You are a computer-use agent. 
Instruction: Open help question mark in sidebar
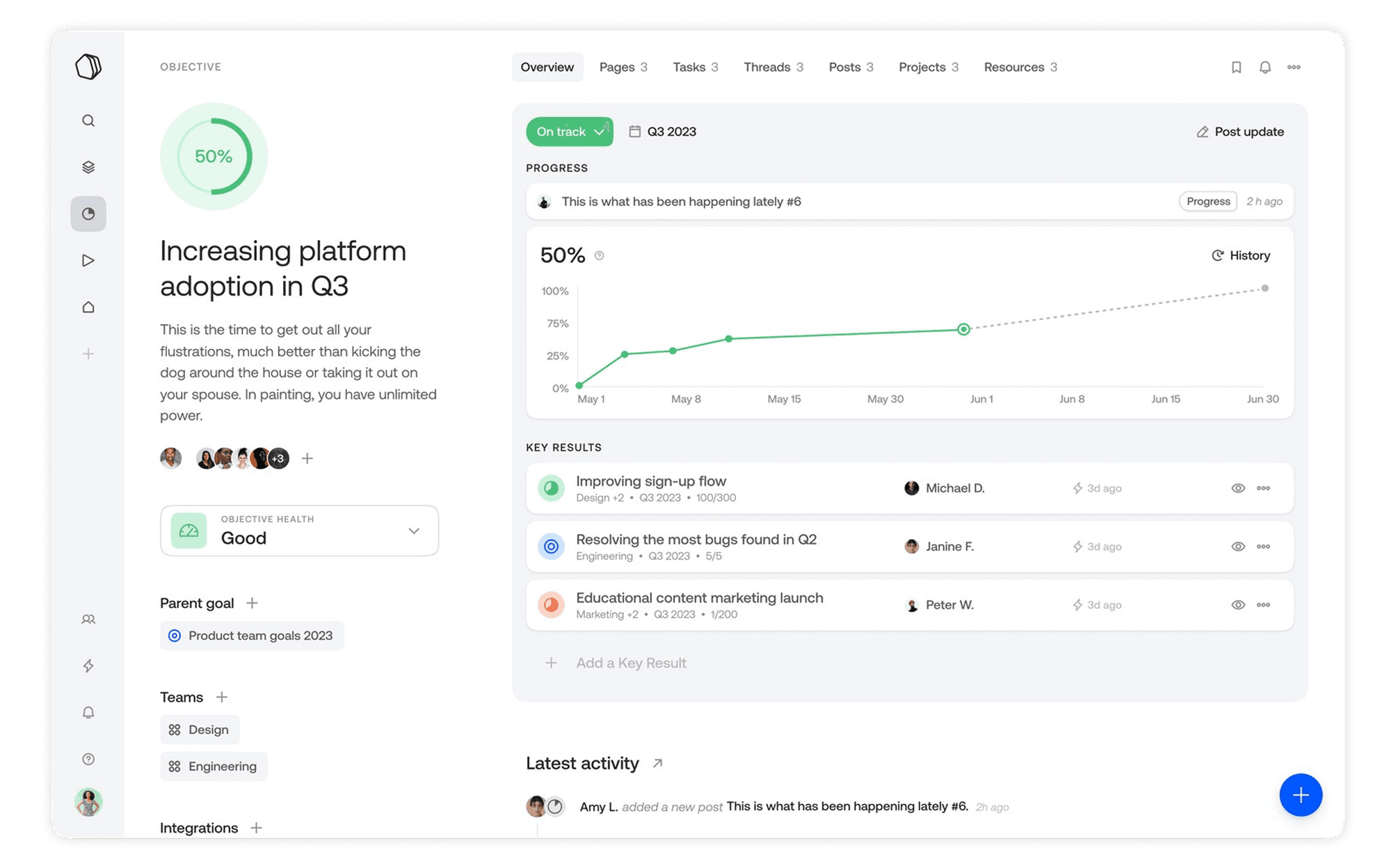[88, 759]
